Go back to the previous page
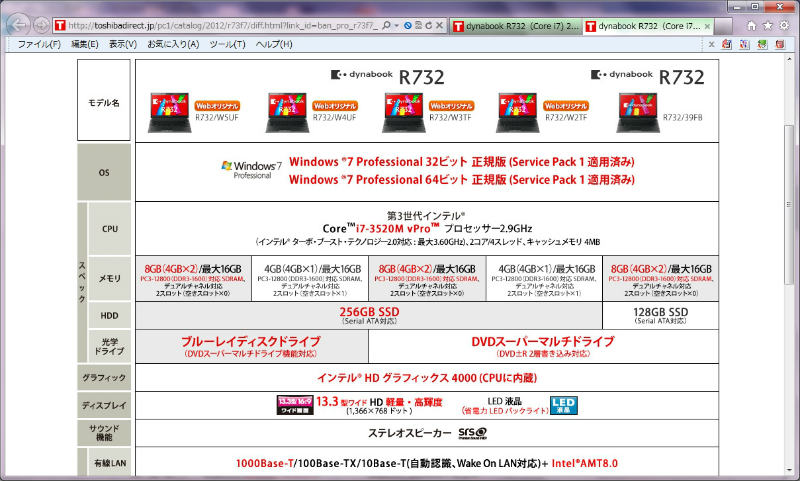Image resolution: width=800 pixels, height=481 pixels. click(x=18, y=24)
